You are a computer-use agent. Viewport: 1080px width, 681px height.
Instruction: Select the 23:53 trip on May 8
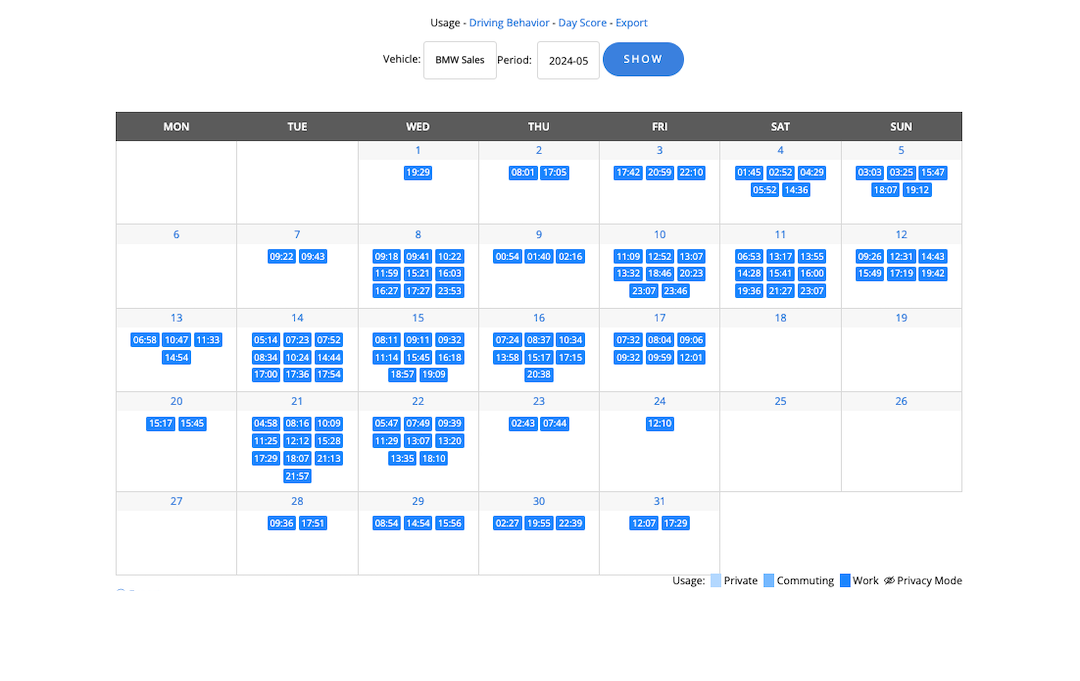[x=450, y=291]
